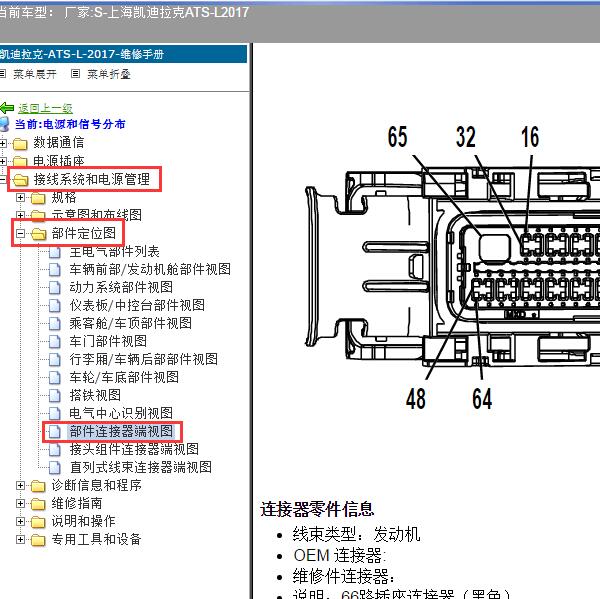Viewport: 600px width, 599px height.
Task: Select the 部件定位图 folder
Action: pos(84,233)
